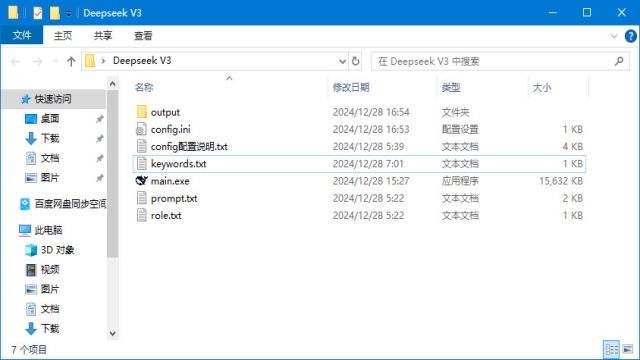Click the 4 KB size cell
640x360 pixels.
click(572, 147)
